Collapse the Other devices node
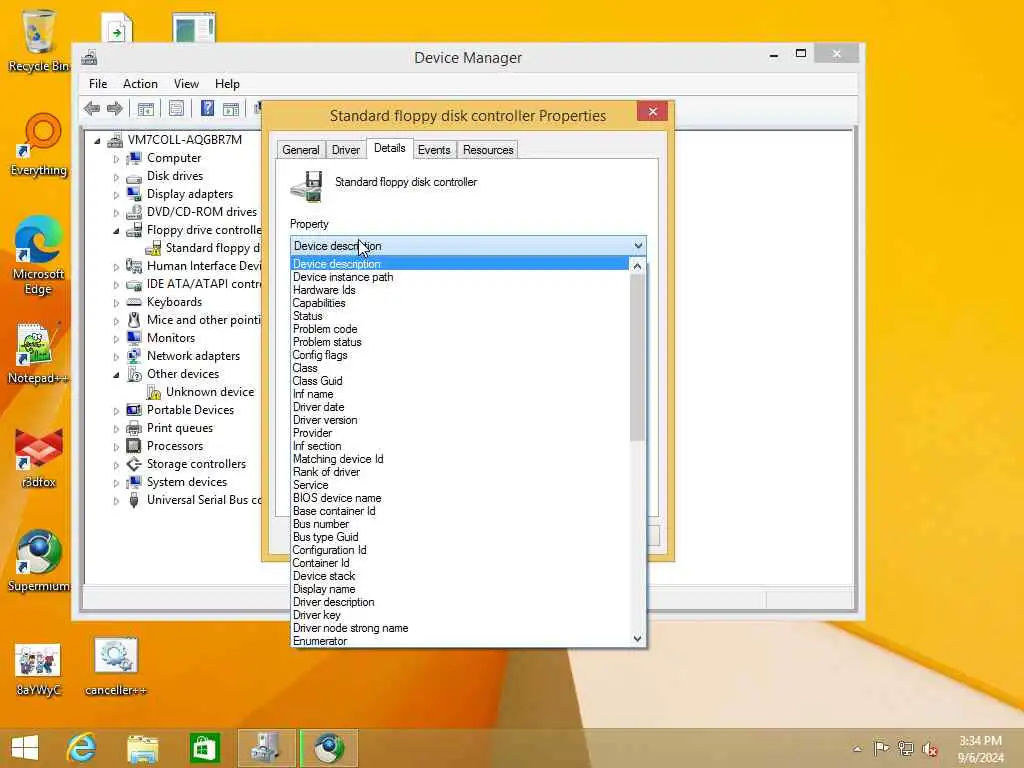This screenshot has height=768, width=1024. (x=116, y=375)
